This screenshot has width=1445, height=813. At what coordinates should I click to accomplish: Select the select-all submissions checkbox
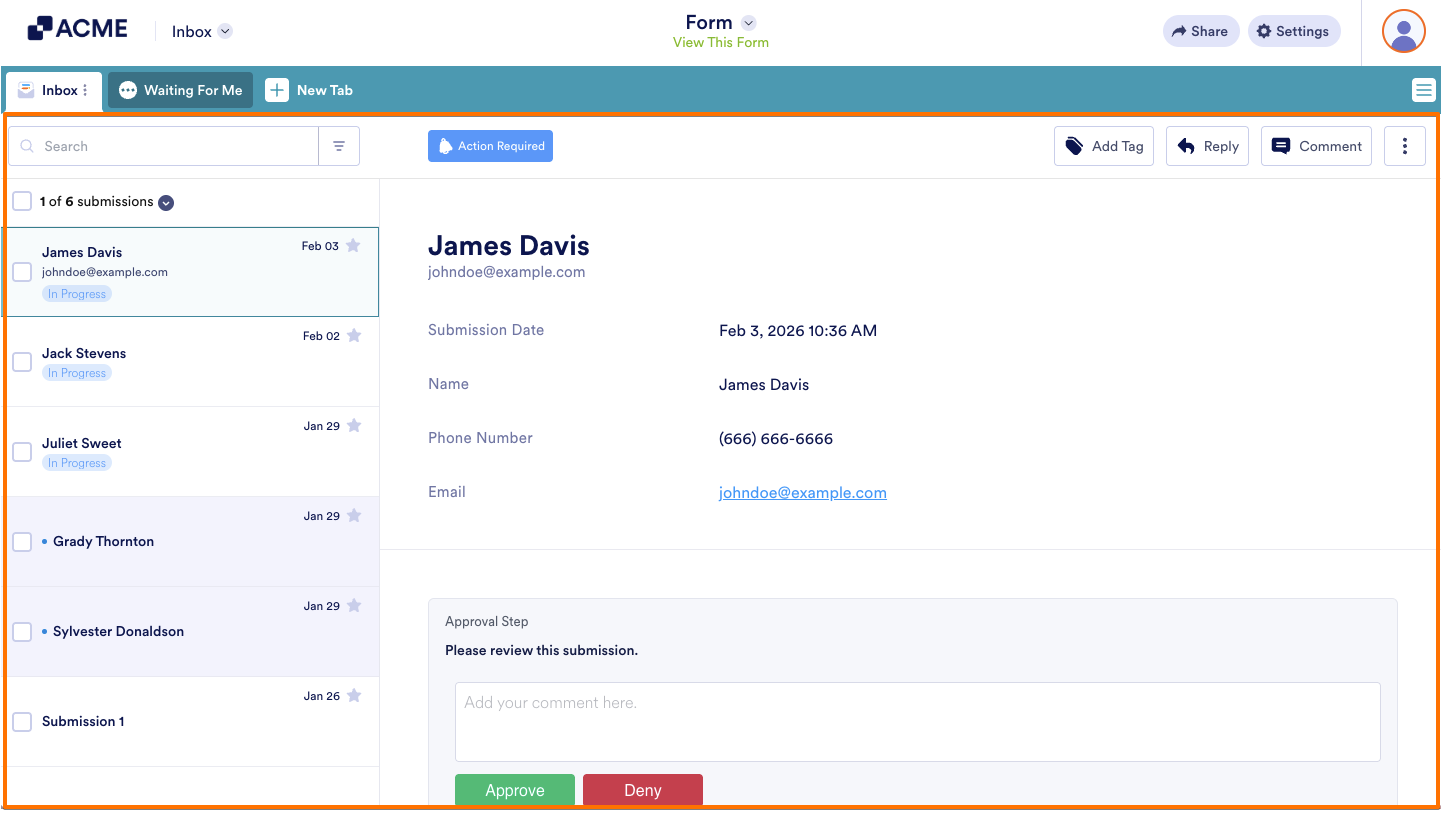(22, 200)
